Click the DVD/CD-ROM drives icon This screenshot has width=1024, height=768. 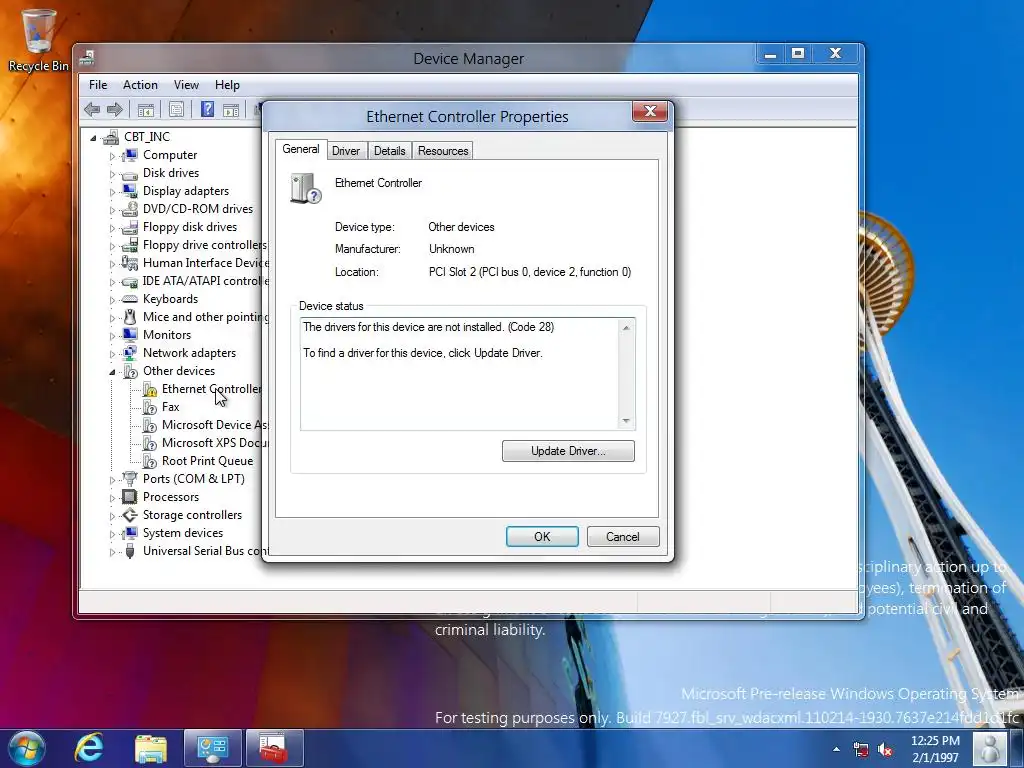[x=130, y=209]
